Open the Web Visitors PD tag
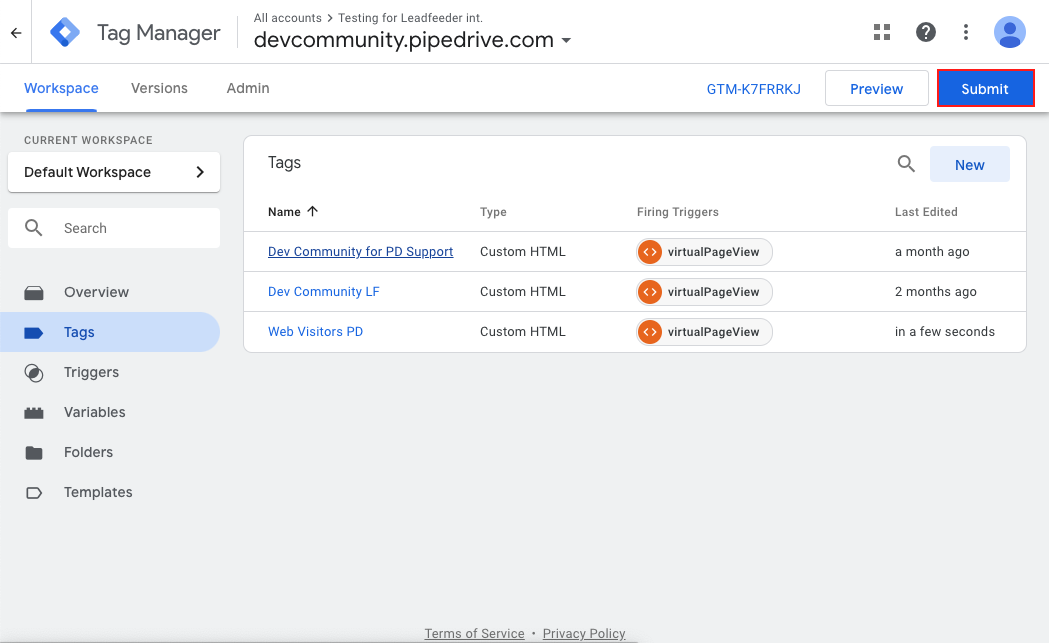The width and height of the screenshot is (1049, 643). pos(316,332)
